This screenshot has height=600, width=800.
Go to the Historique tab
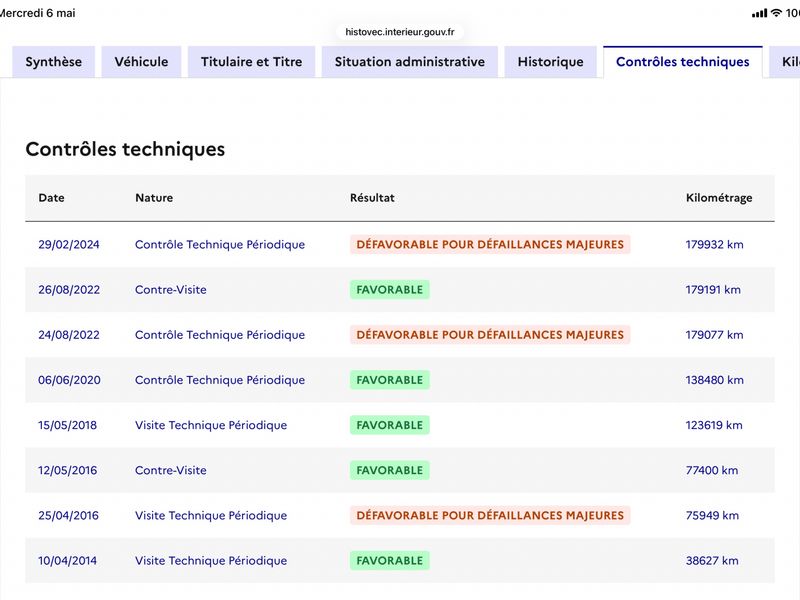coord(551,62)
